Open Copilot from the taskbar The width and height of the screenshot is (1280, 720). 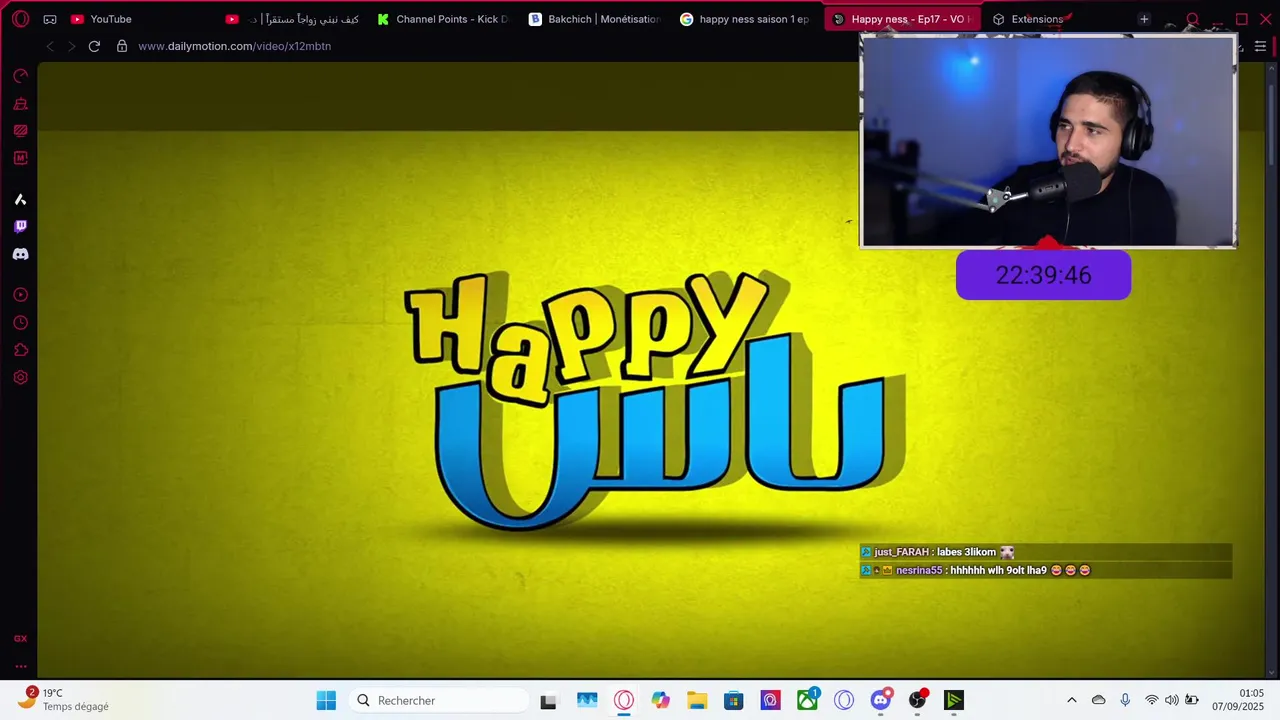pos(661,700)
